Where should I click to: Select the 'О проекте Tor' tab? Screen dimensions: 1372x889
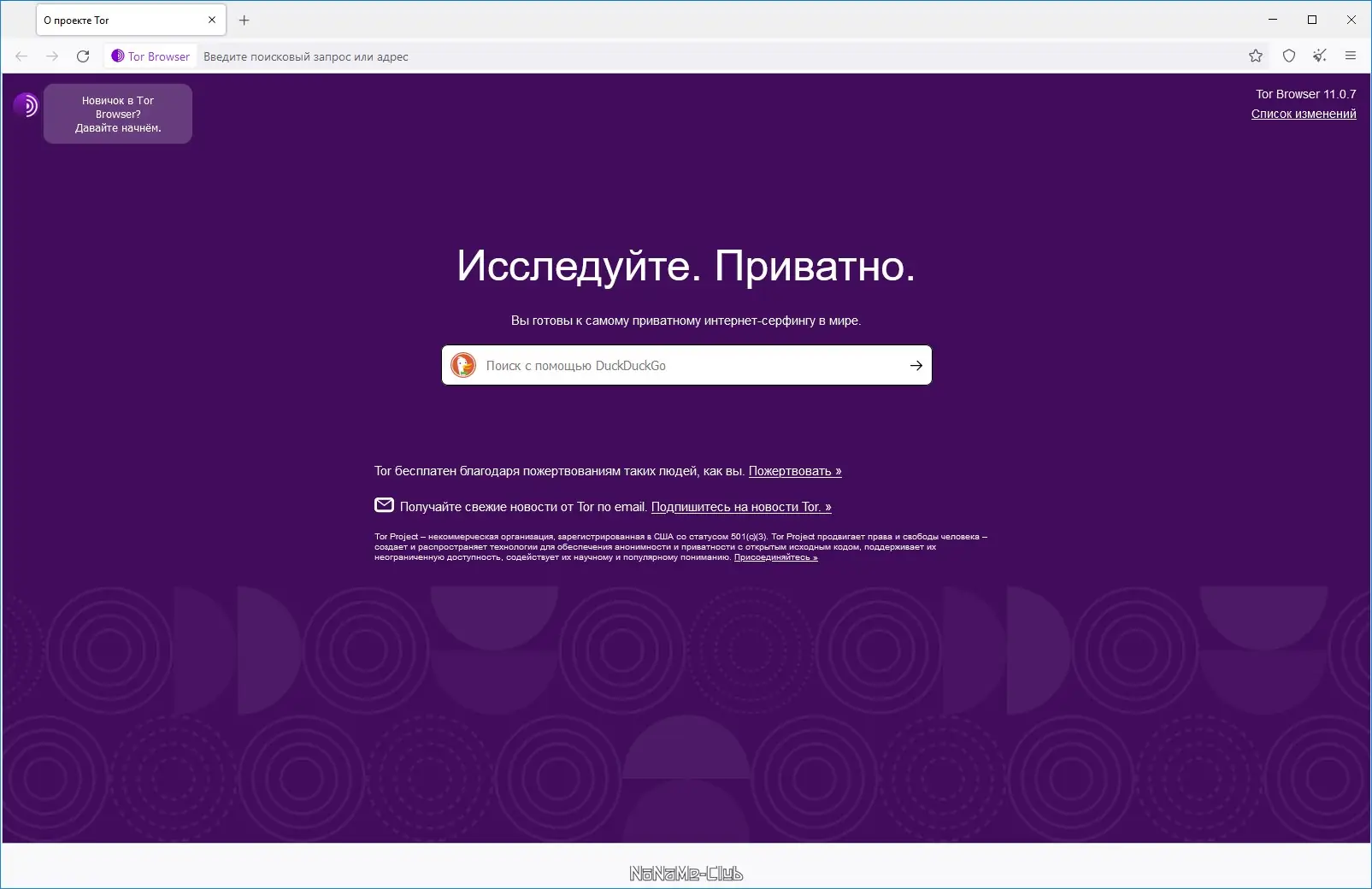point(131,21)
